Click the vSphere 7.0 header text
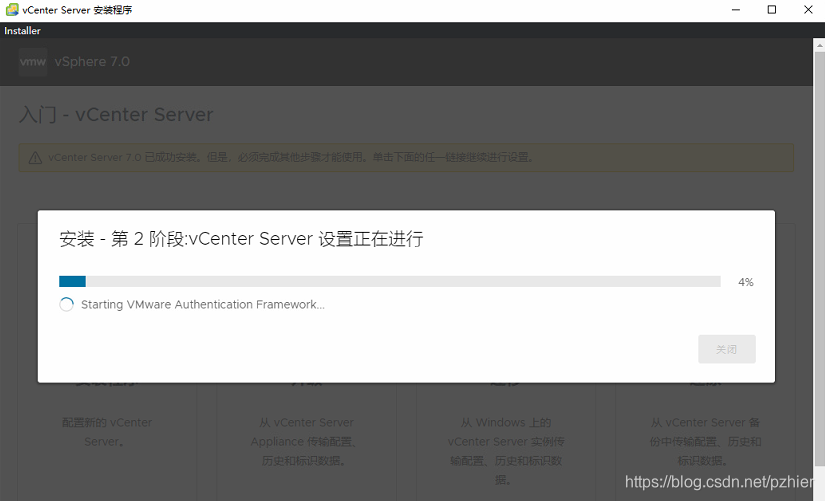Screen dimensions: 825x501 [x=92, y=62]
